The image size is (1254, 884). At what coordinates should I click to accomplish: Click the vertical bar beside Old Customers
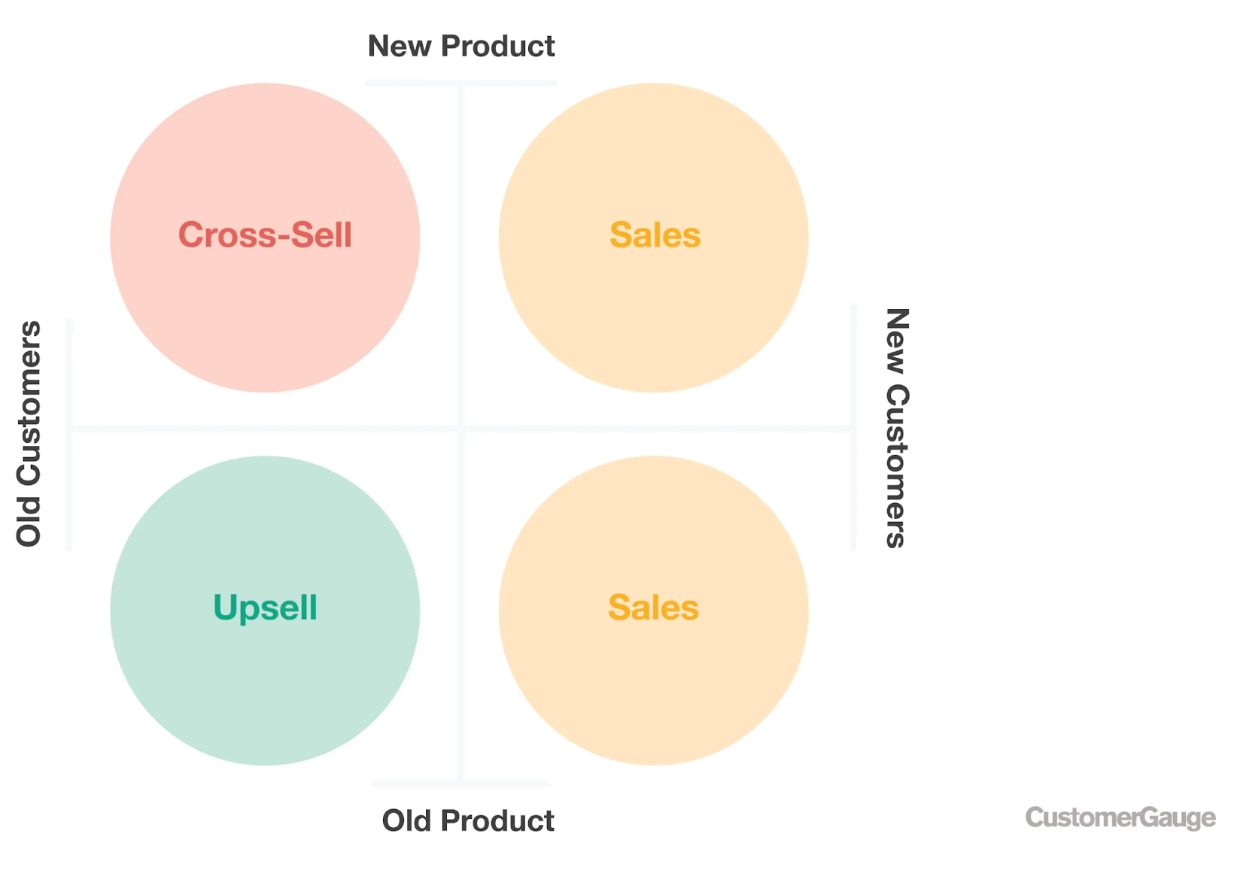coord(69,433)
